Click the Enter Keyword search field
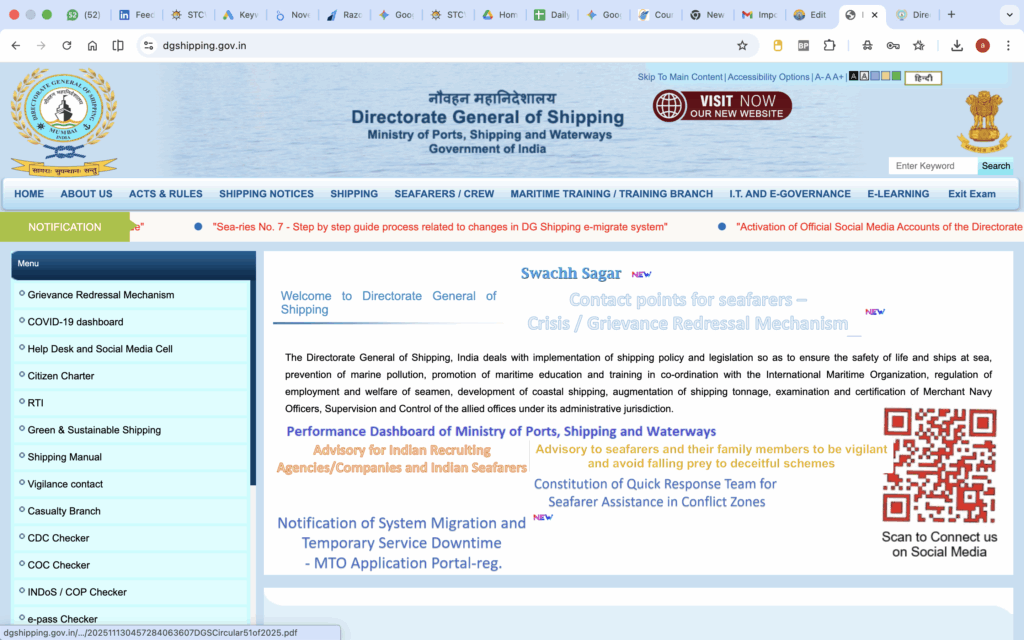Viewport: 1024px width, 640px height. pyautogui.click(x=932, y=166)
